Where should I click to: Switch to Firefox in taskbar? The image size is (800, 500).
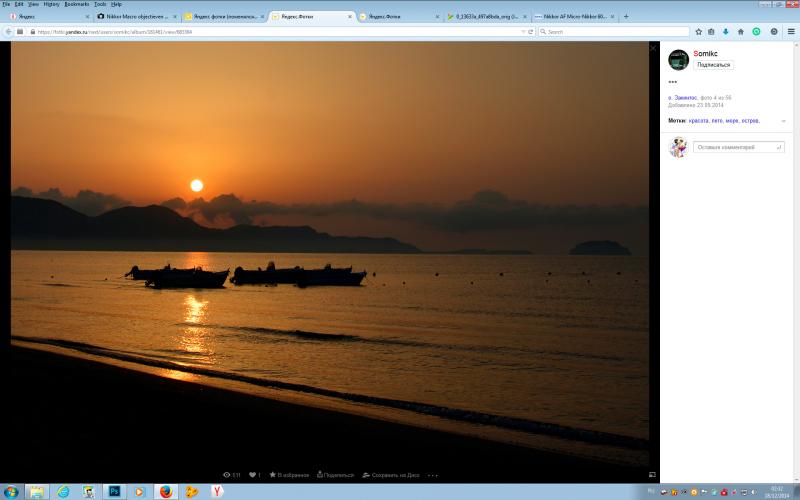pos(166,492)
